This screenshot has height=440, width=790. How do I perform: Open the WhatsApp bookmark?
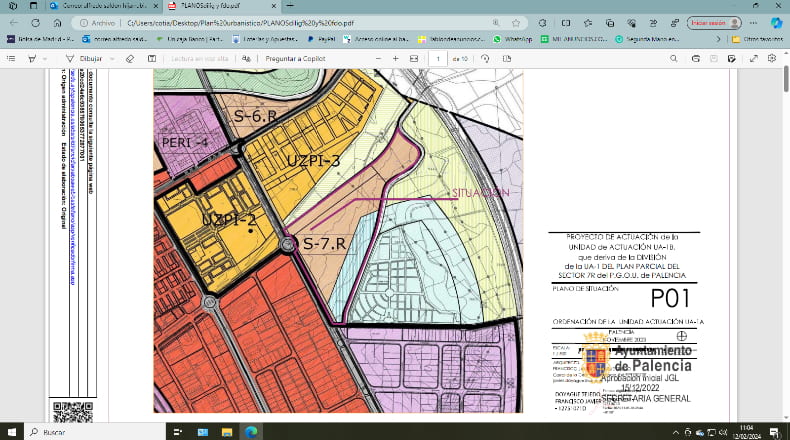(513, 39)
